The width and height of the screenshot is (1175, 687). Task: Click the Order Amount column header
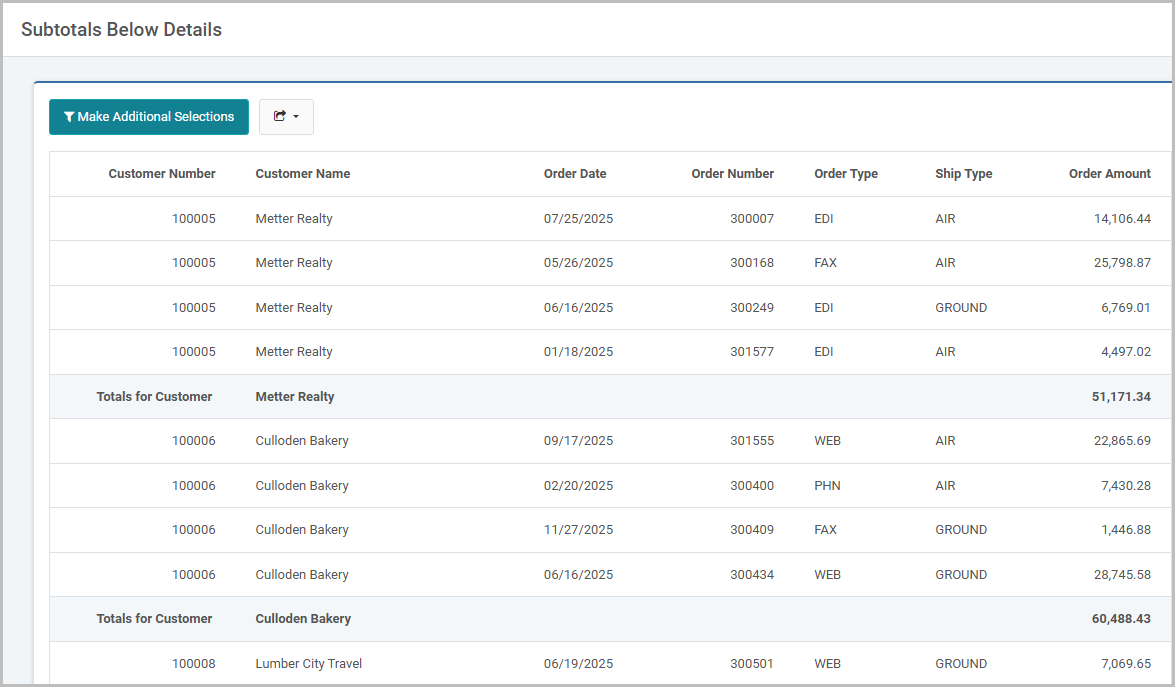(x=1110, y=174)
